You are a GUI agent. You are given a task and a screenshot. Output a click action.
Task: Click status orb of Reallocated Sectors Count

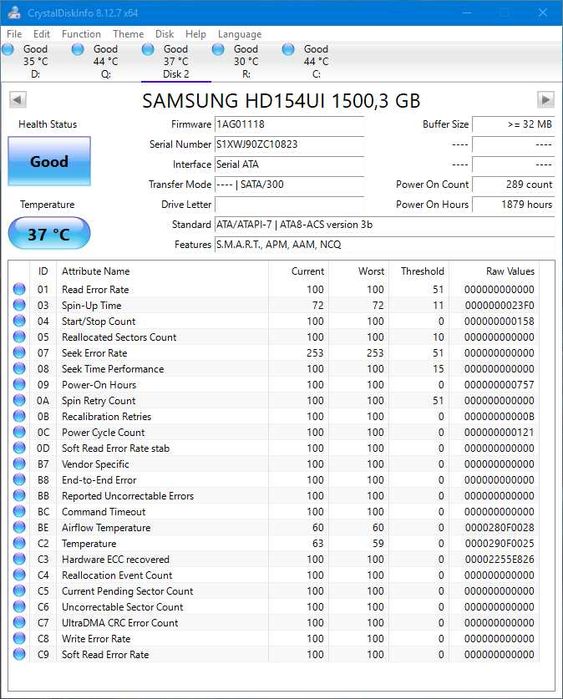point(19,337)
